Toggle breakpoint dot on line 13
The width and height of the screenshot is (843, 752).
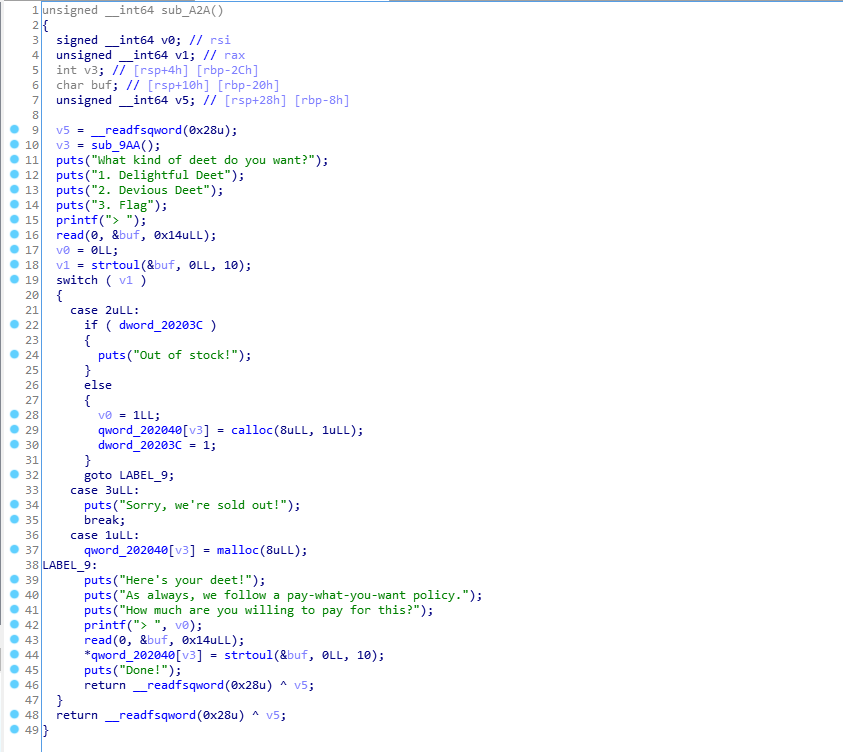click(x=15, y=189)
